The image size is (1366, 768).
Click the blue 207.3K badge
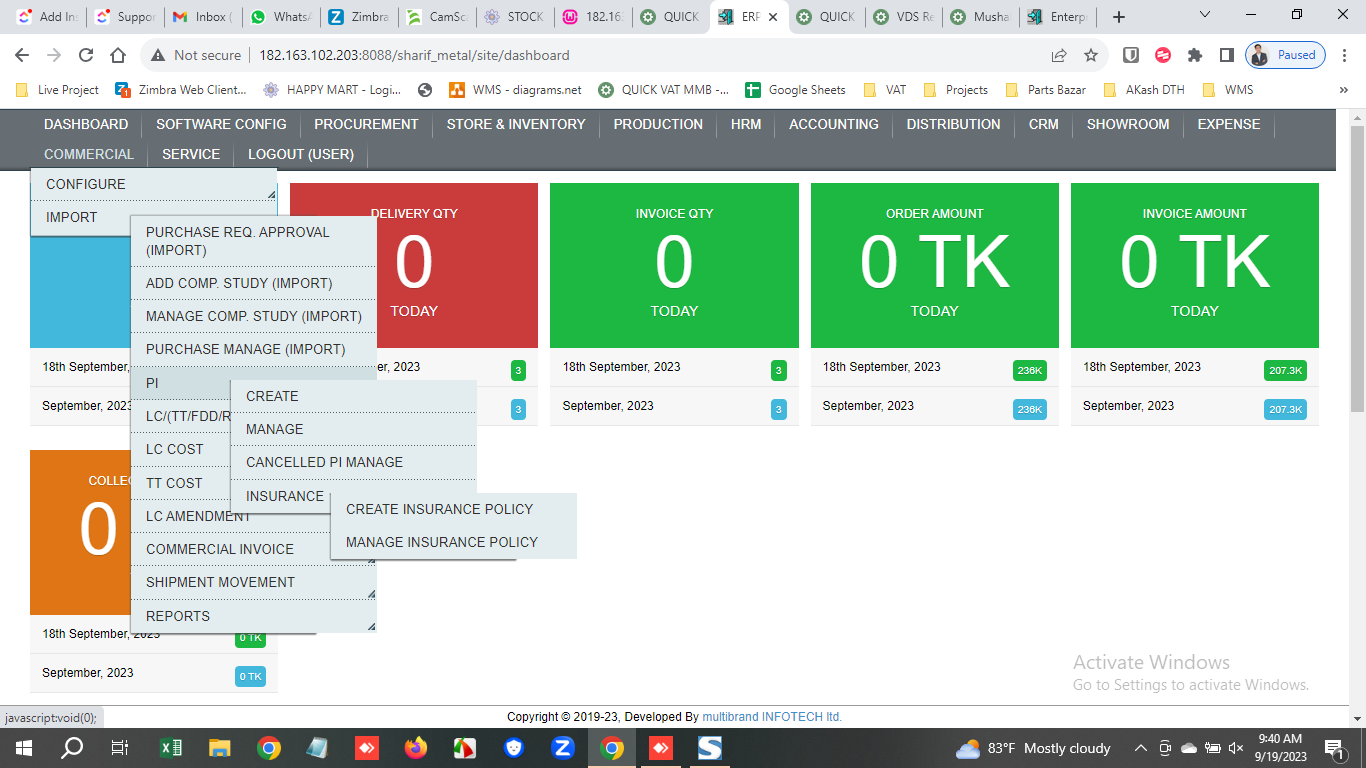1285,410
